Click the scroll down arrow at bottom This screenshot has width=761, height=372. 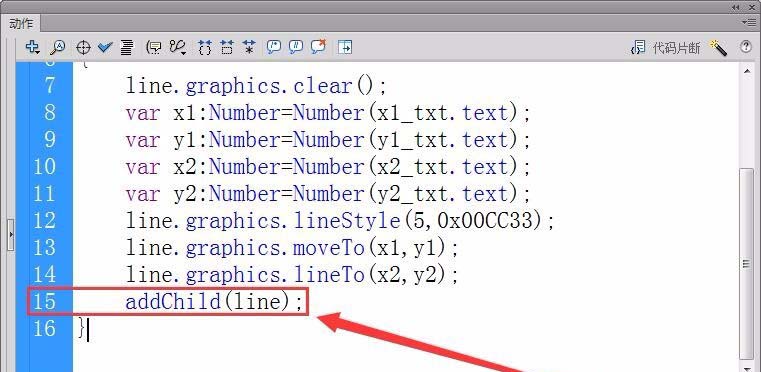click(747, 368)
